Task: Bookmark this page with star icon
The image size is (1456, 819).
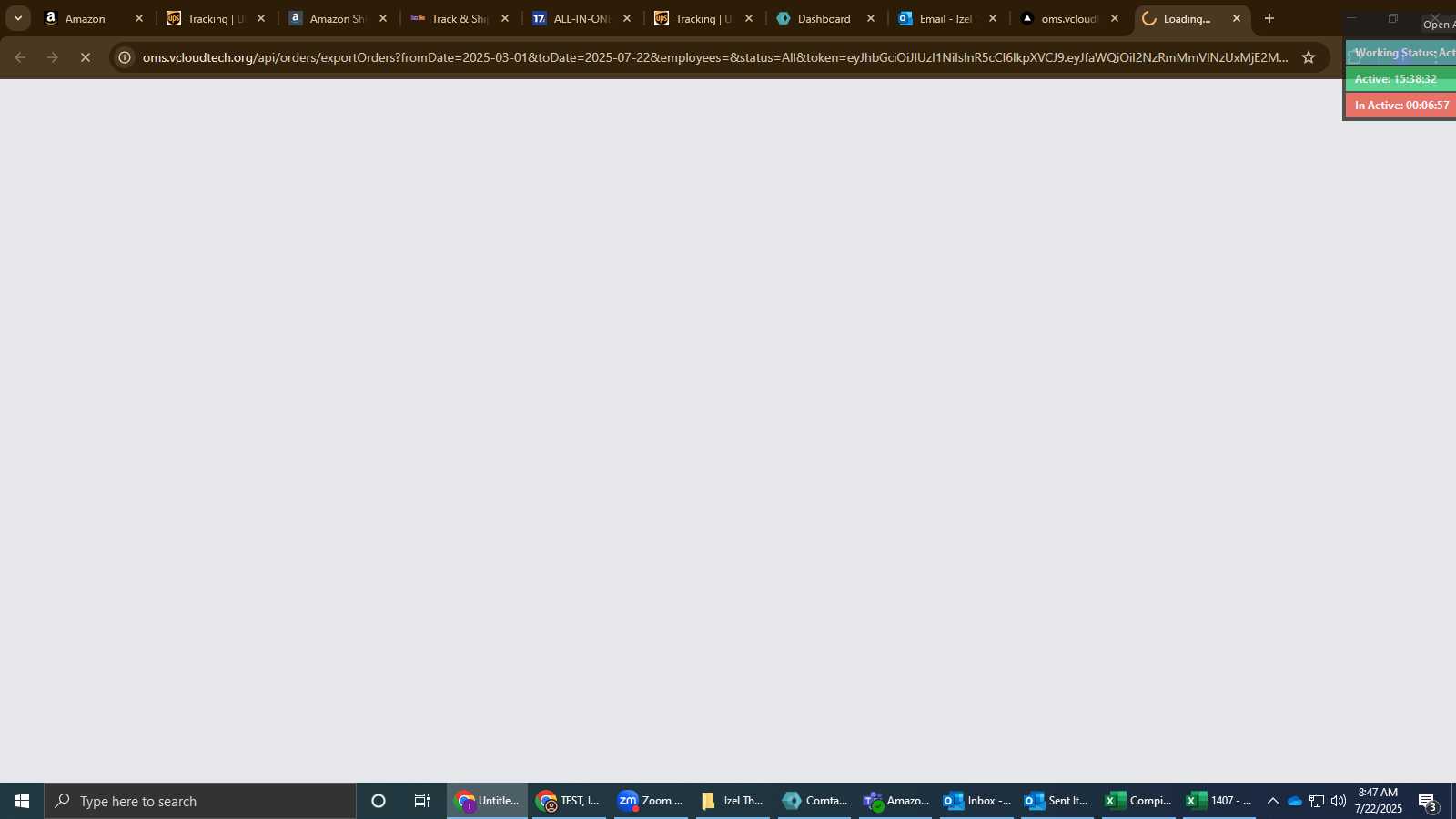Action: [1309, 57]
